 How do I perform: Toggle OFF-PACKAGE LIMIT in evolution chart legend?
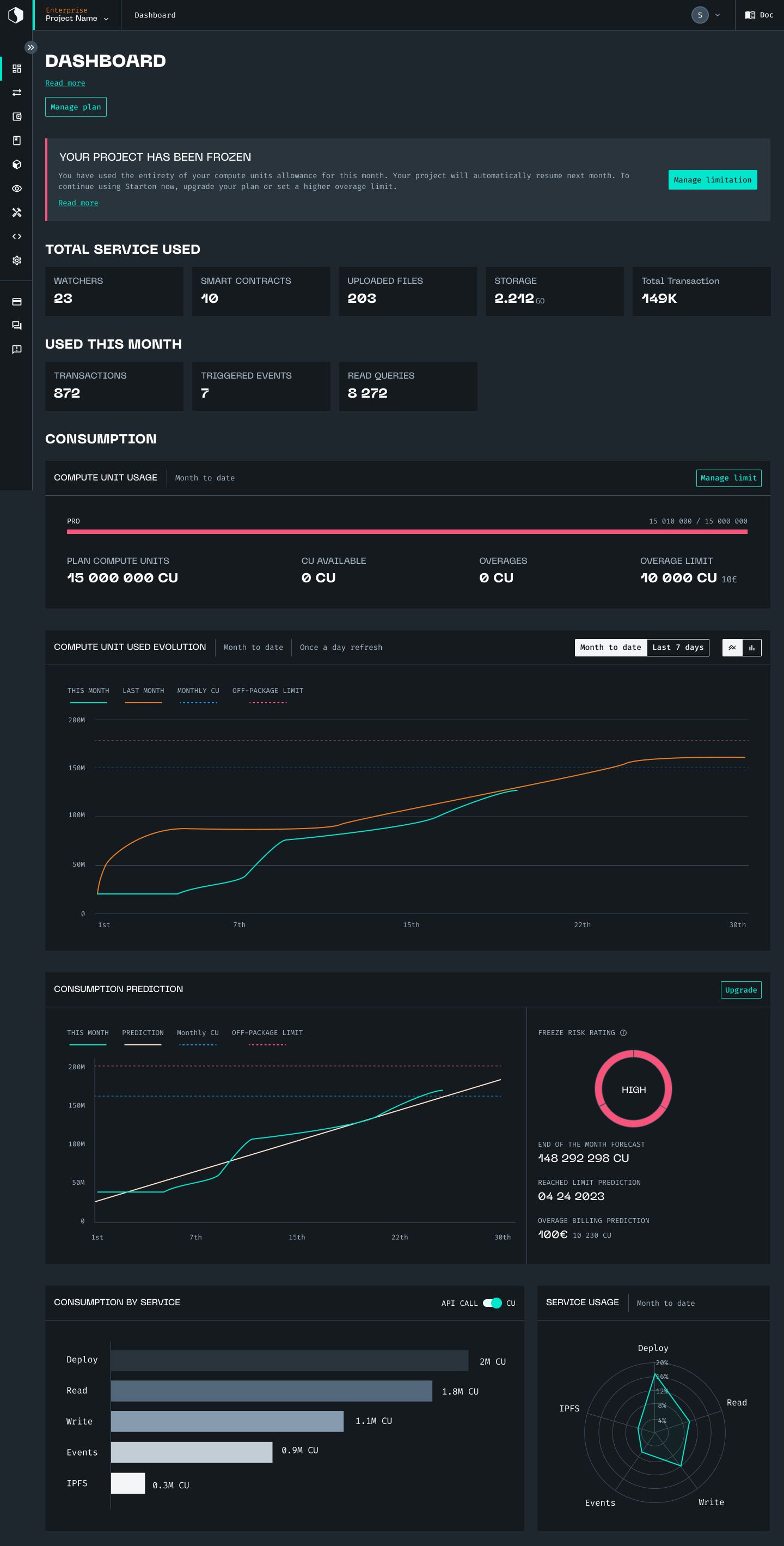(x=267, y=695)
